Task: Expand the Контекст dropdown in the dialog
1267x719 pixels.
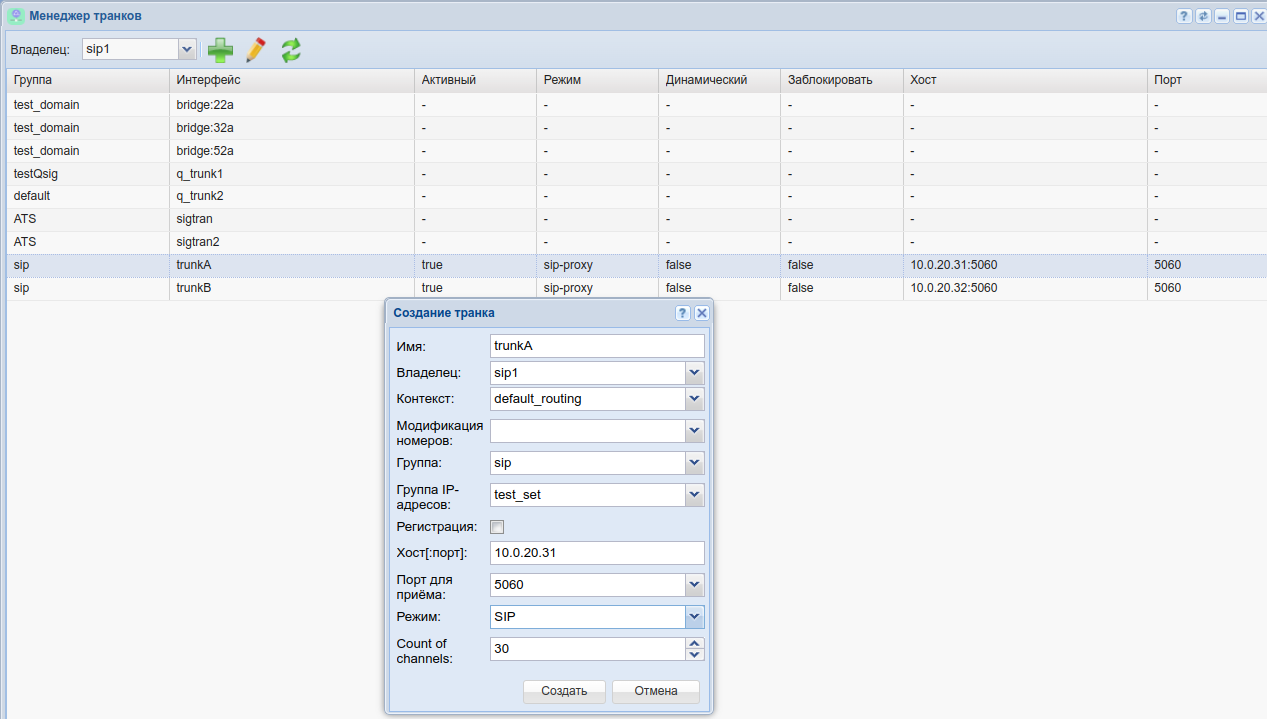Action: click(x=694, y=399)
